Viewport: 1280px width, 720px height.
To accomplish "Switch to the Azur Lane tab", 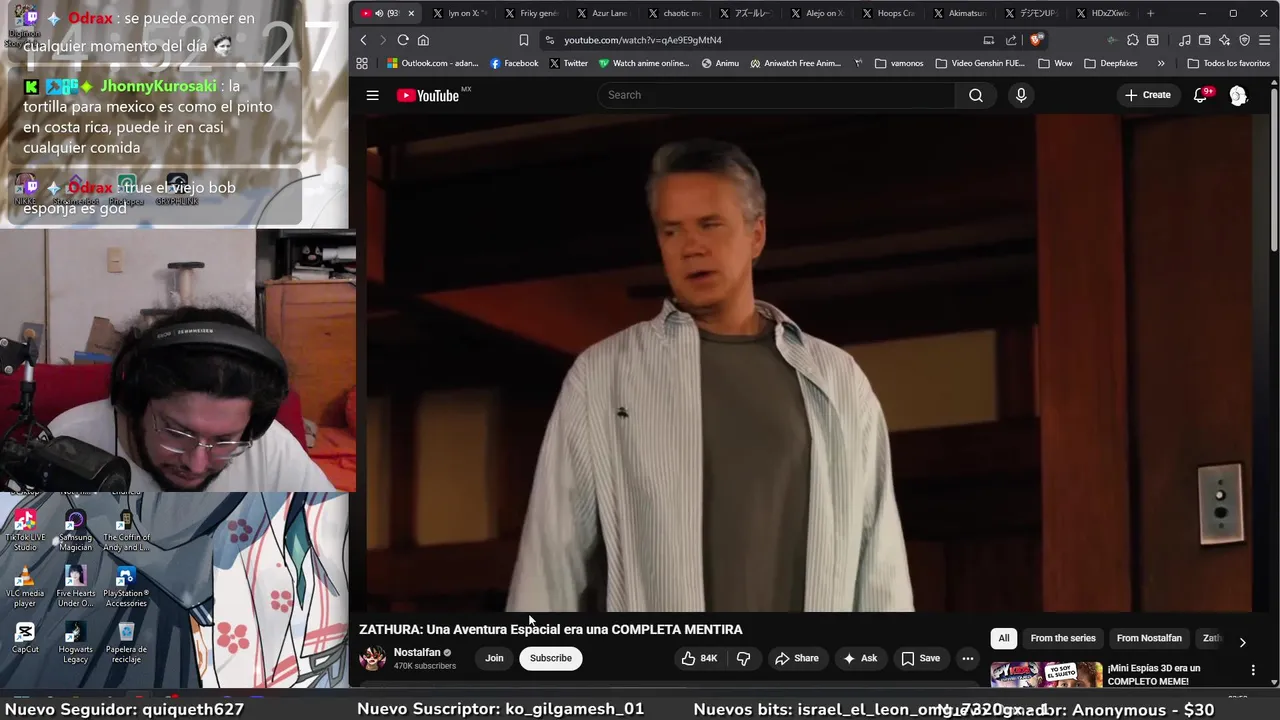I will (602, 13).
